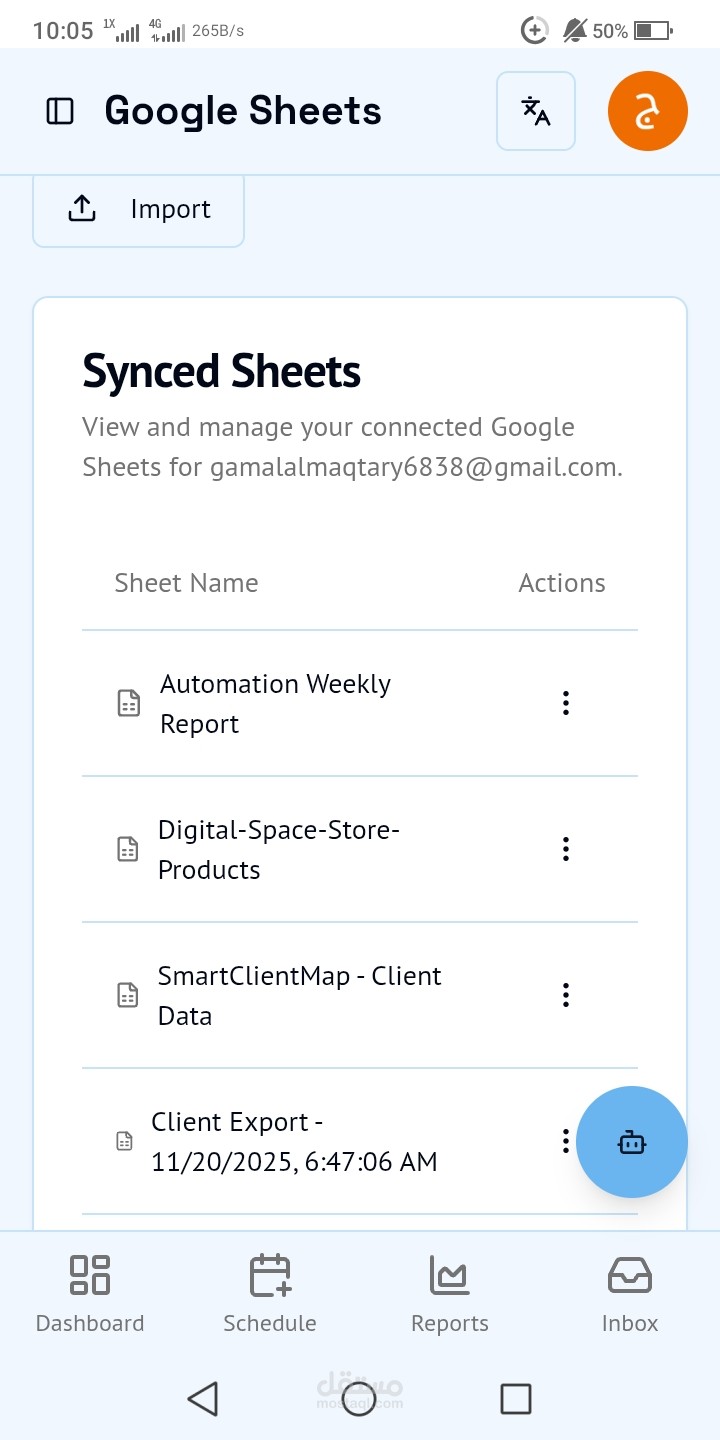
Task: Open the floating chatbot assistant button
Action: [631, 1142]
